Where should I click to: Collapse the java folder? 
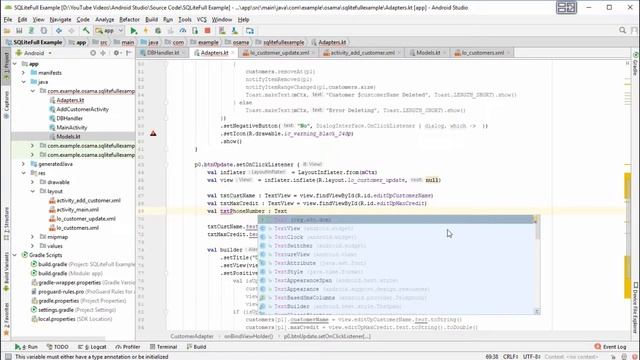coord(23,82)
